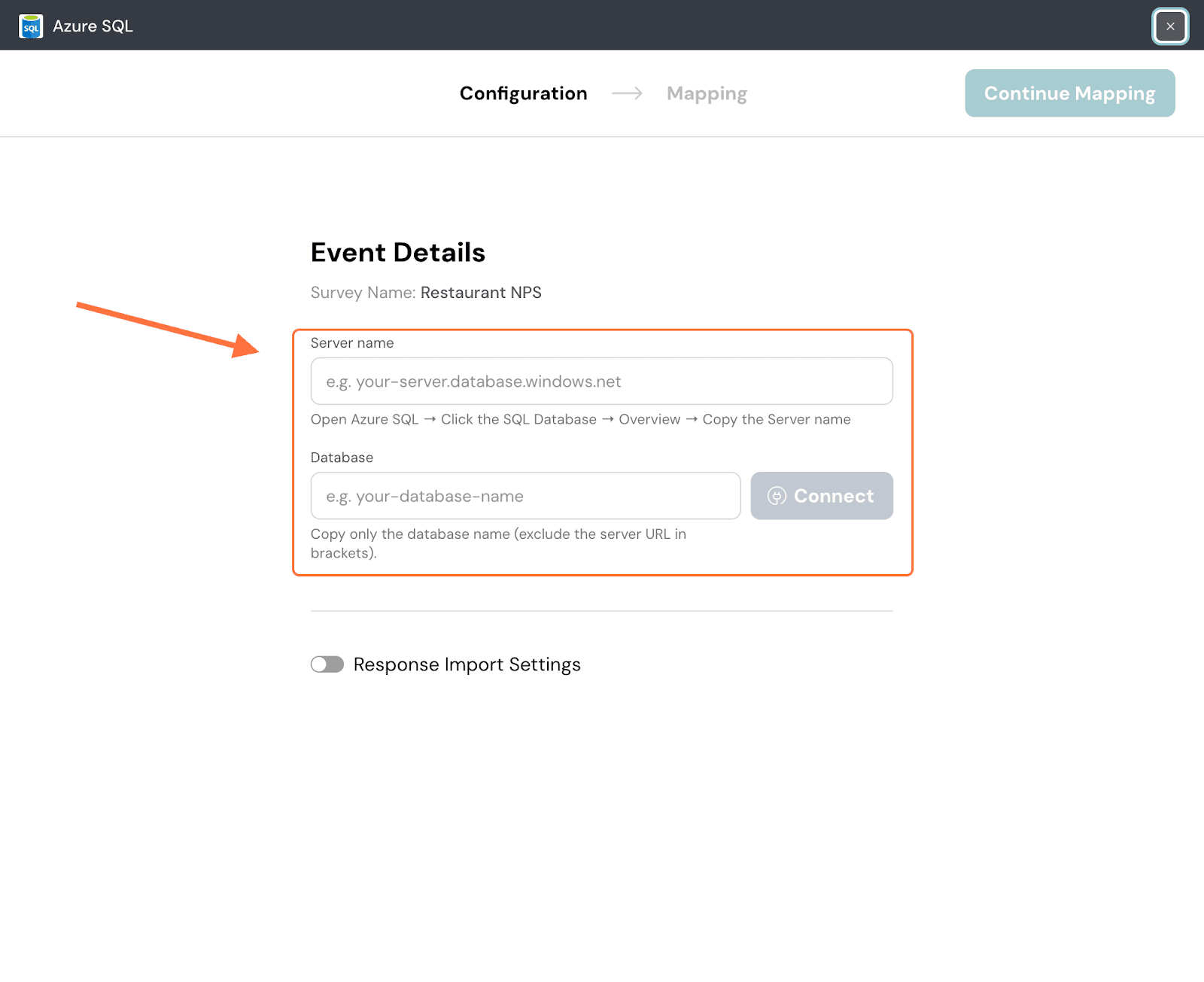This screenshot has width=1204, height=982.
Task: Focus the Server name input field
Action: click(x=601, y=382)
